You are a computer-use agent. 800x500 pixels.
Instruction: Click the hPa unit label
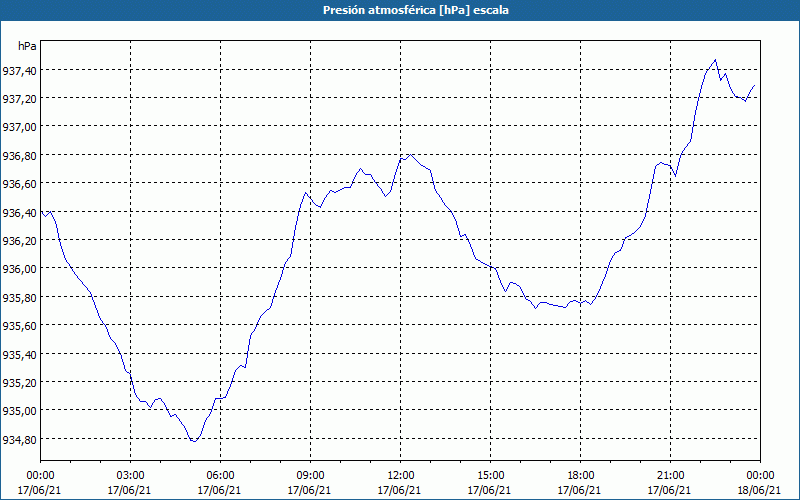point(27,46)
